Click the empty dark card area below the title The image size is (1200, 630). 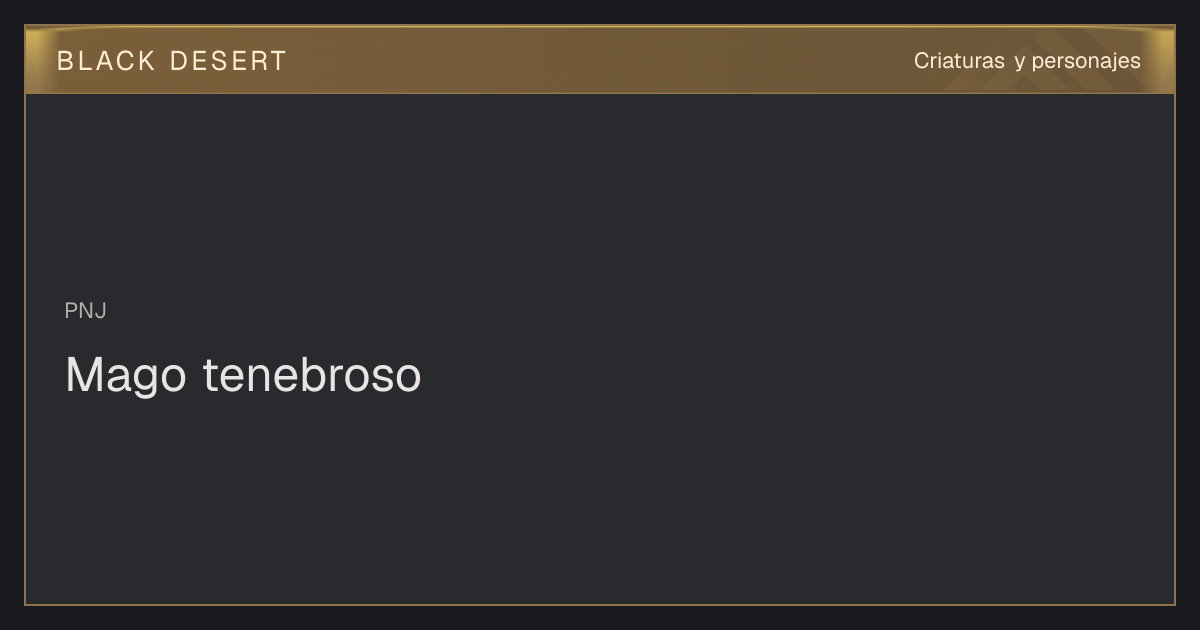(600, 500)
